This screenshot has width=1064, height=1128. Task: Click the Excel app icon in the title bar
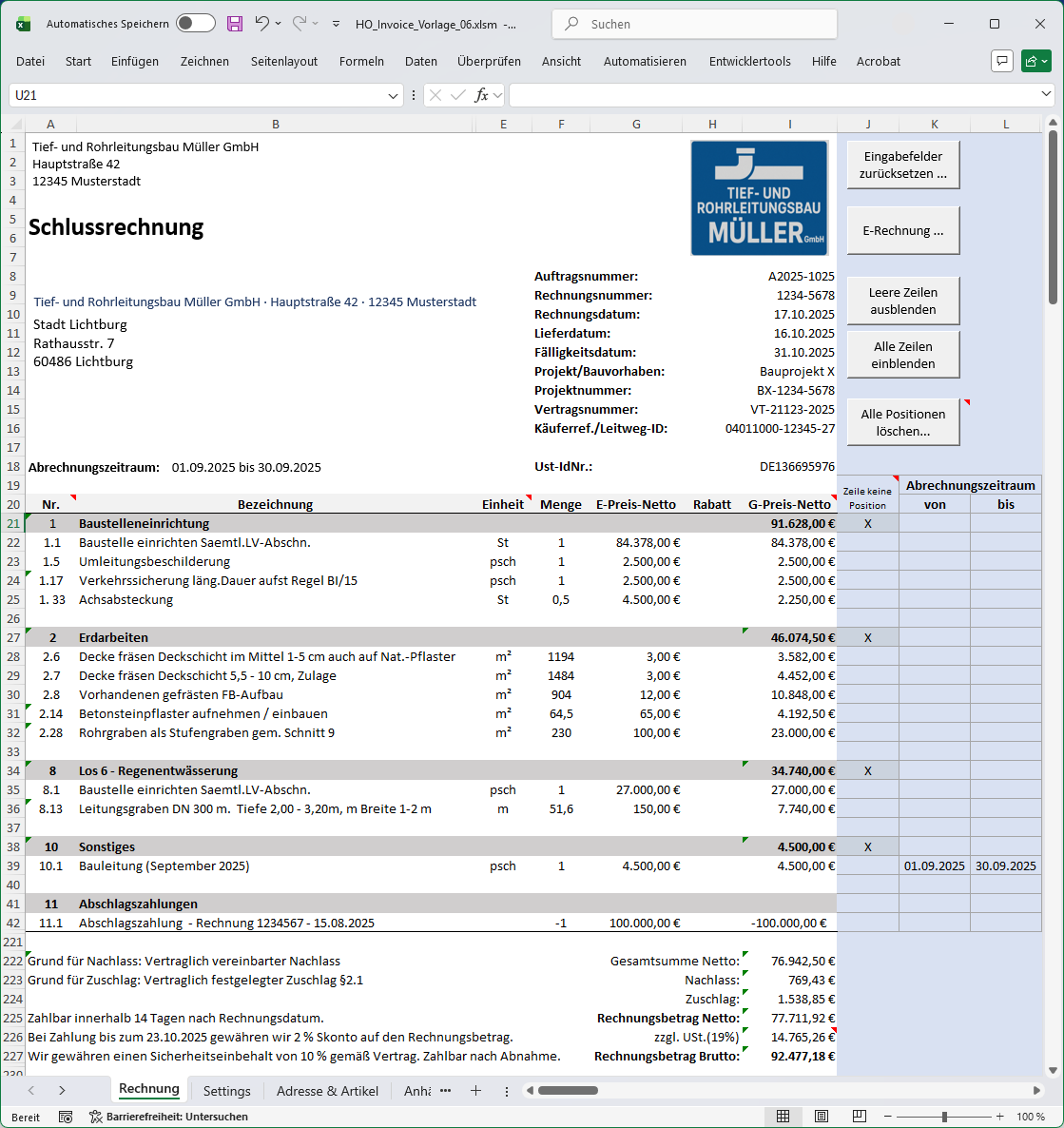[x=23, y=24]
